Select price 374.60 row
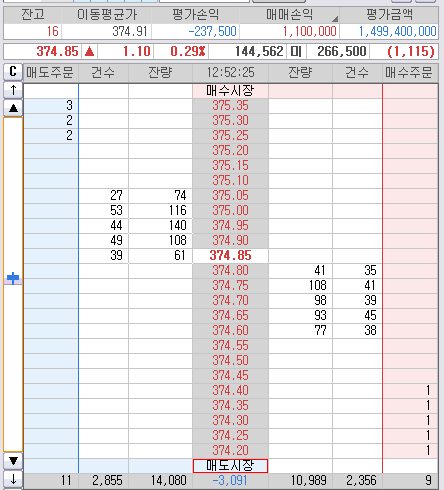Image resolution: width=444 pixels, height=490 pixels. (x=230, y=330)
